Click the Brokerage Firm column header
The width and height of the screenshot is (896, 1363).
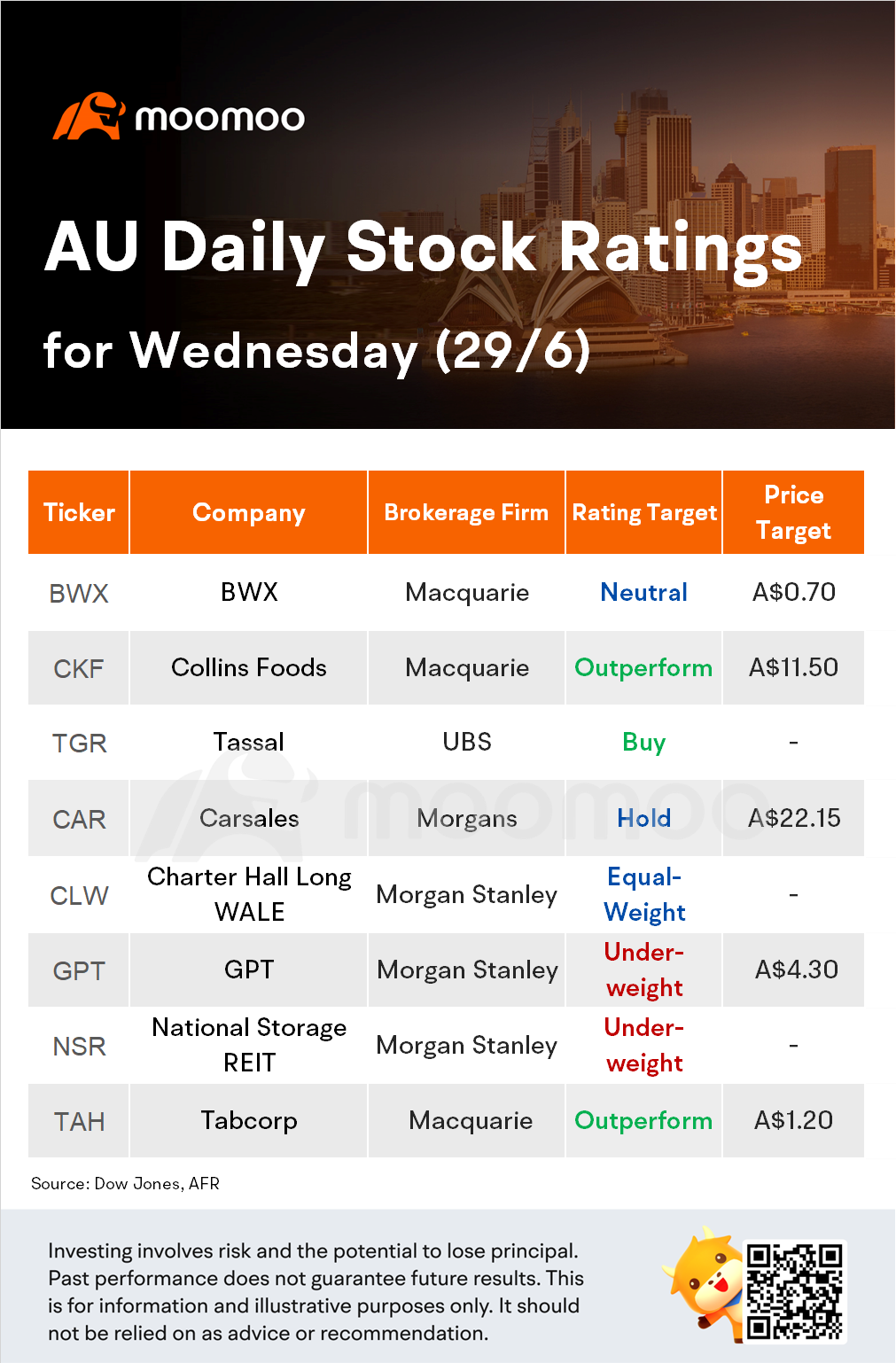(466, 512)
